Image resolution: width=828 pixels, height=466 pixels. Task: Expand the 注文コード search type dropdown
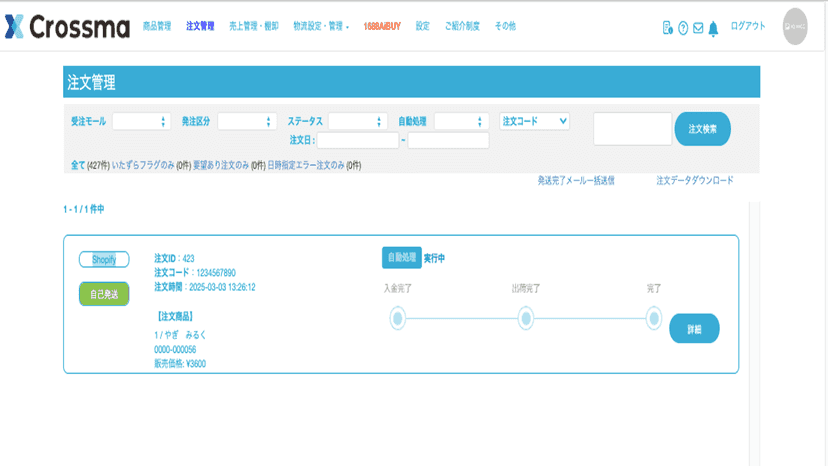[534, 122]
